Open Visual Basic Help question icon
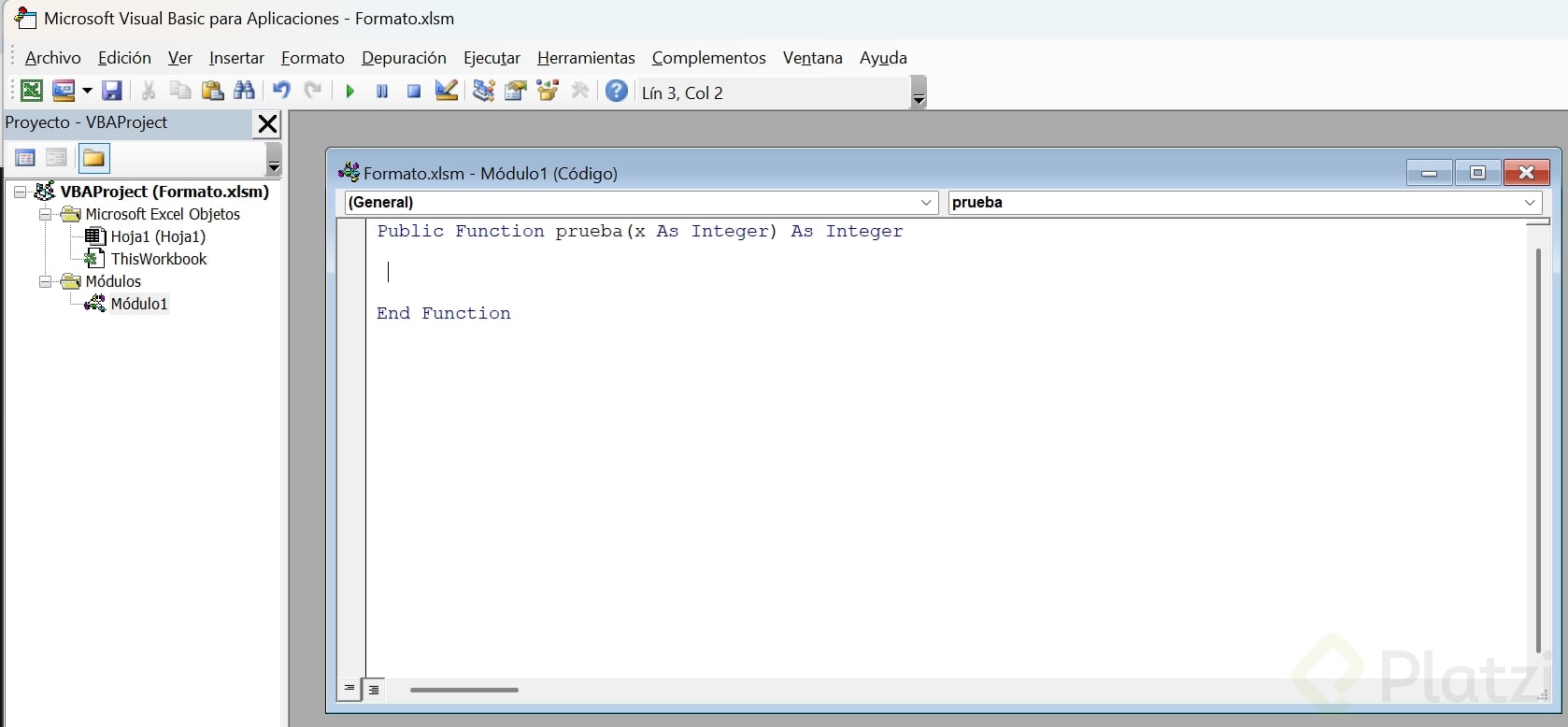Image resolution: width=1568 pixels, height=727 pixels. pos(617,91)
